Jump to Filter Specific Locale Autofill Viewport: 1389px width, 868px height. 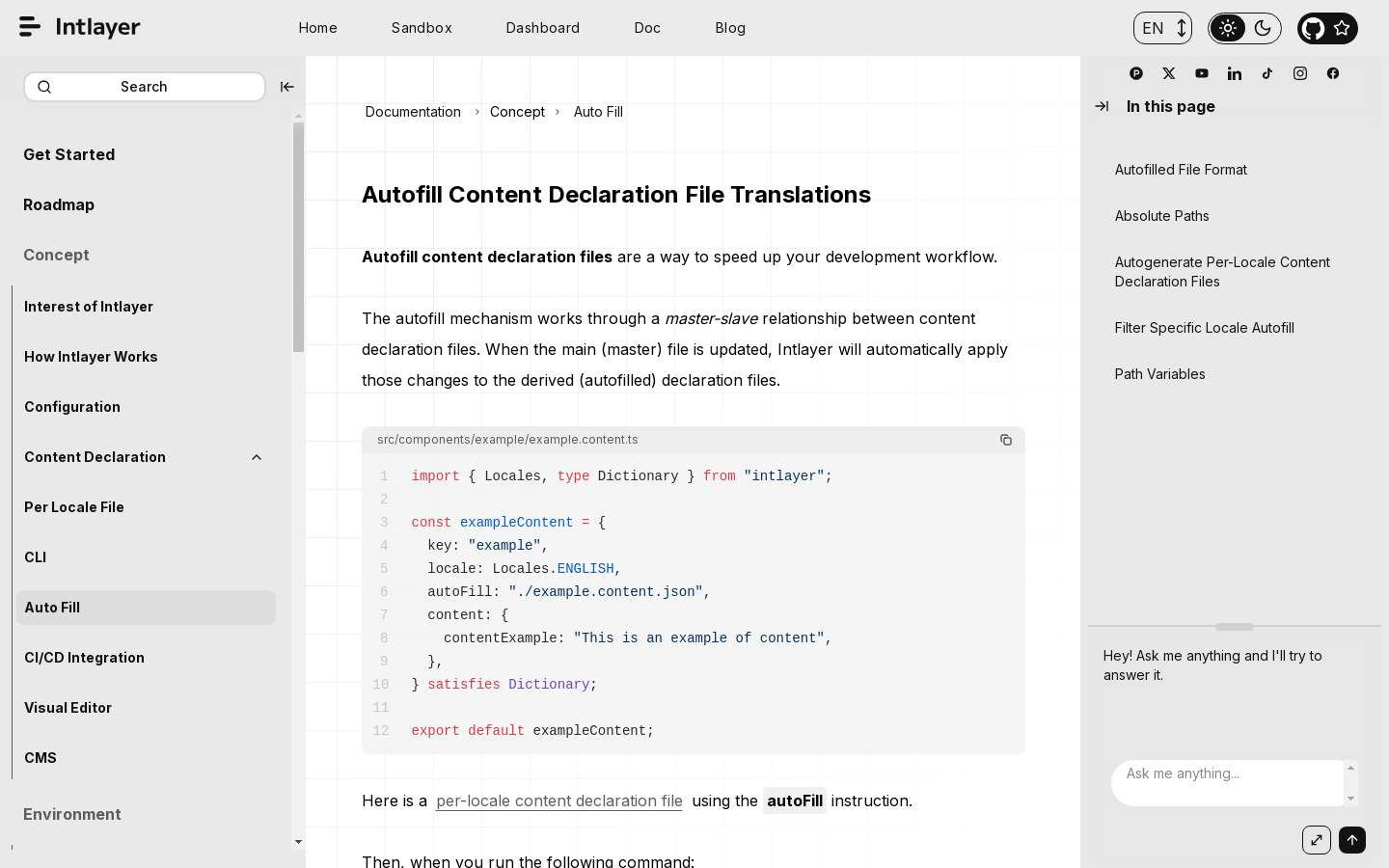point(1205,328)
